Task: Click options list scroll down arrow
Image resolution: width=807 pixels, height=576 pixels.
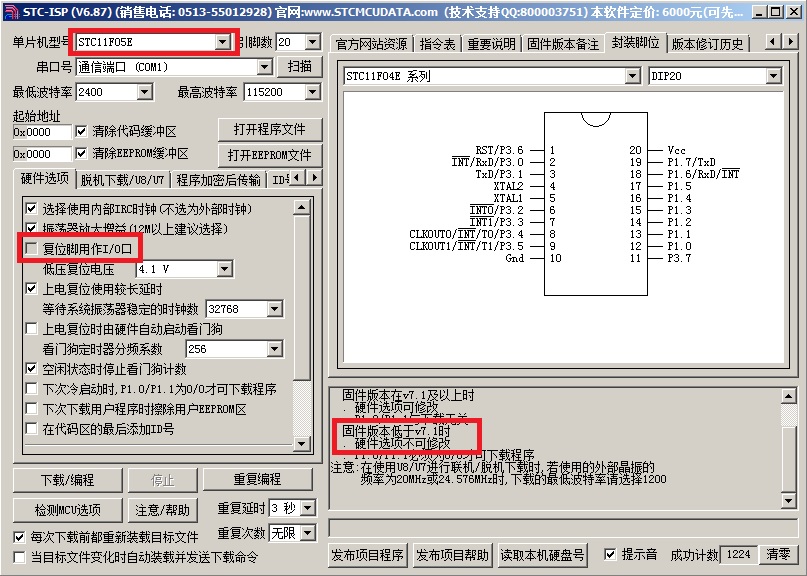Action: tap(302, 443)
